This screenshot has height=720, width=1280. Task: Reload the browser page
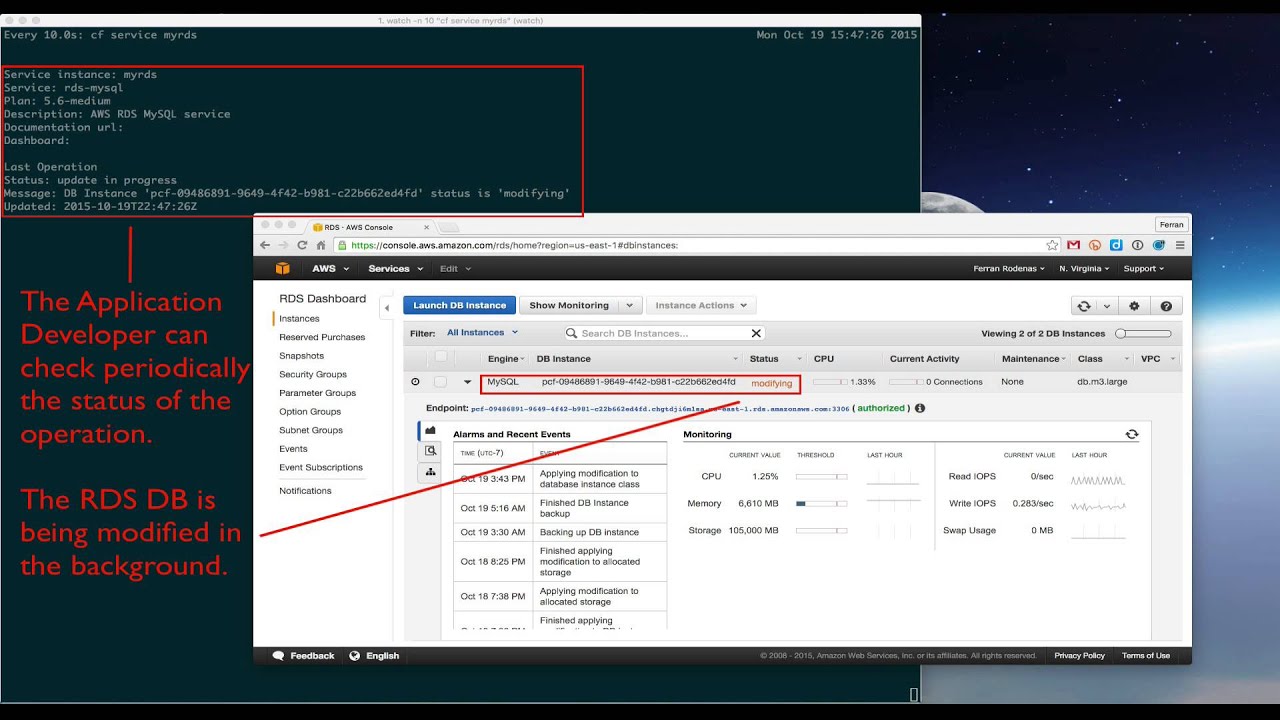[302, 245]
